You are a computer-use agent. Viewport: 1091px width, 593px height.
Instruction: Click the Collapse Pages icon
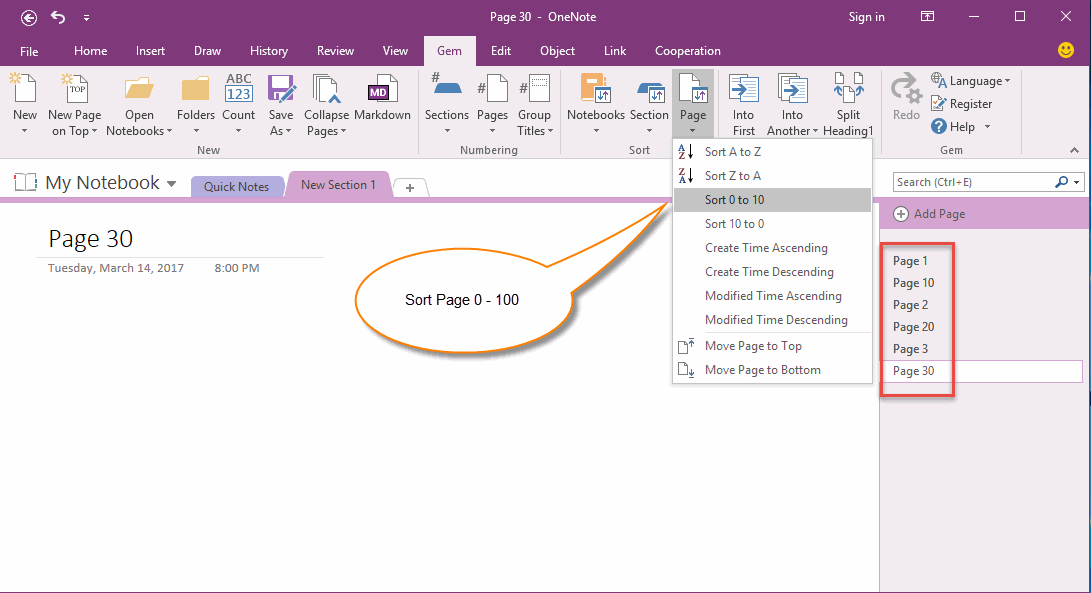click(326, 89)
